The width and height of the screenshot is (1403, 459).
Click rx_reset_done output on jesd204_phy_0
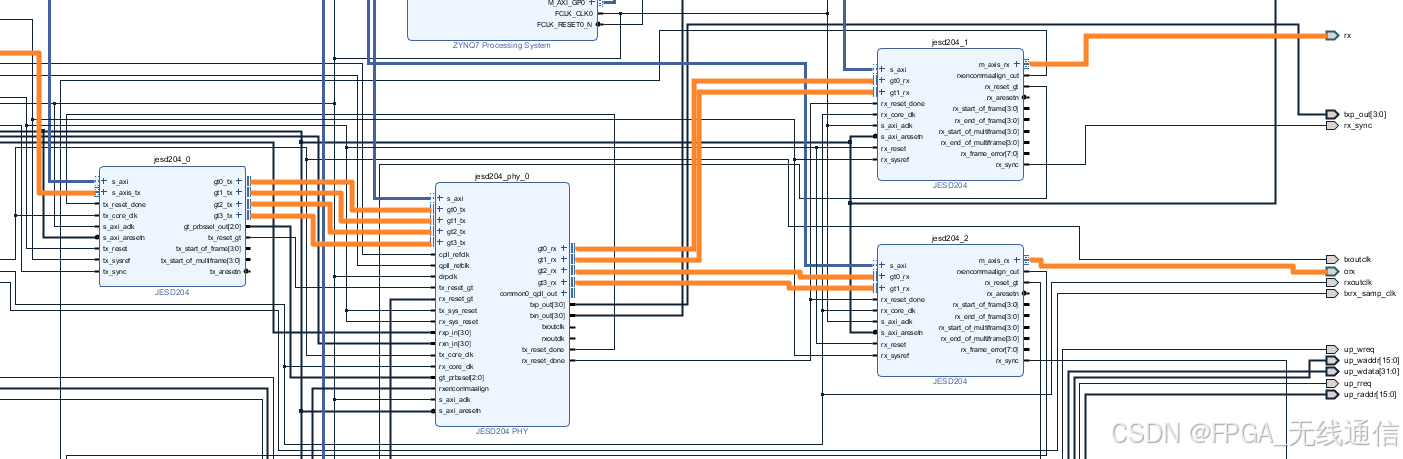(544, 360)
